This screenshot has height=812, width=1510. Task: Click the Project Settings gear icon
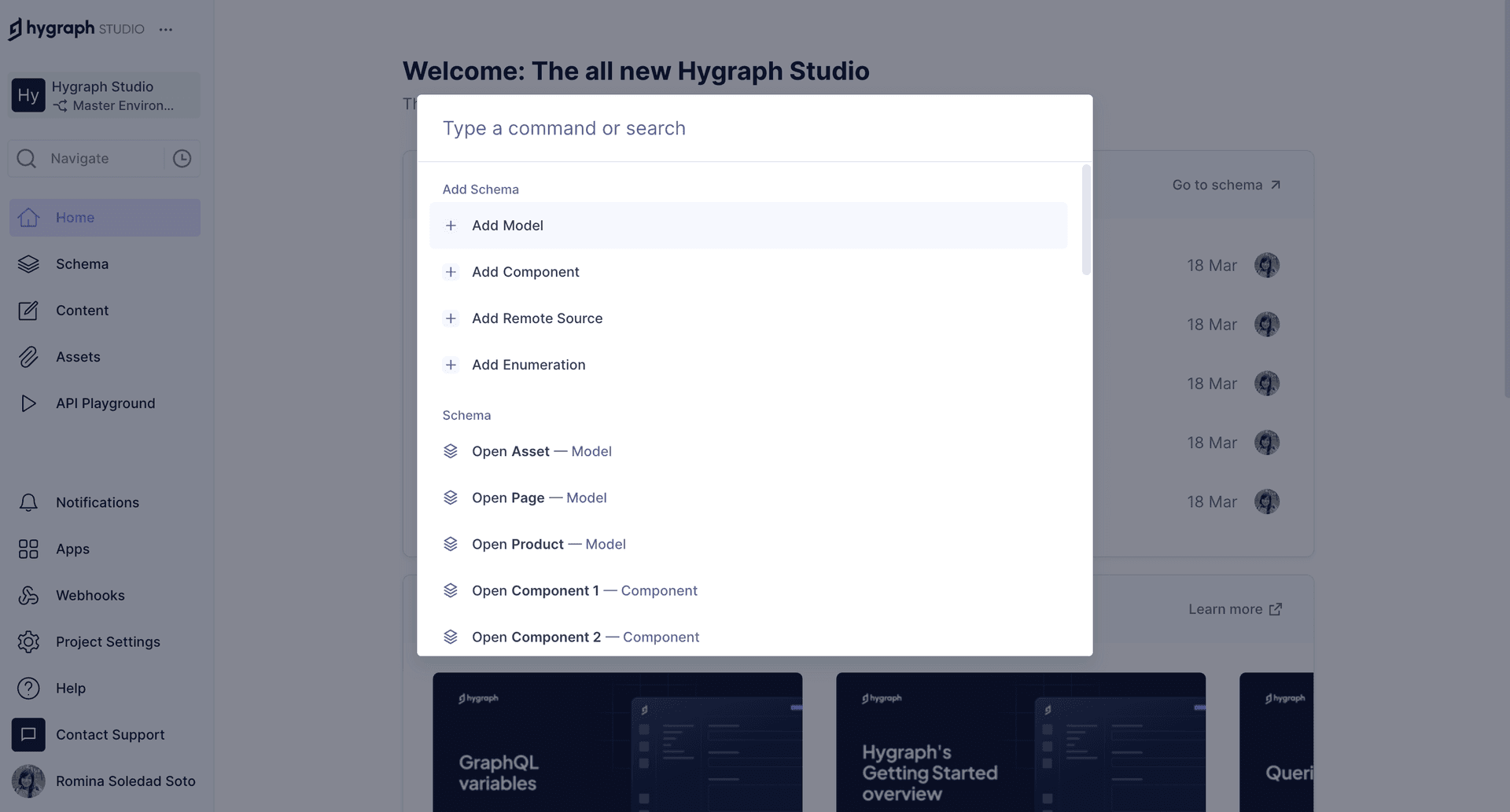(x=28, y=641)
